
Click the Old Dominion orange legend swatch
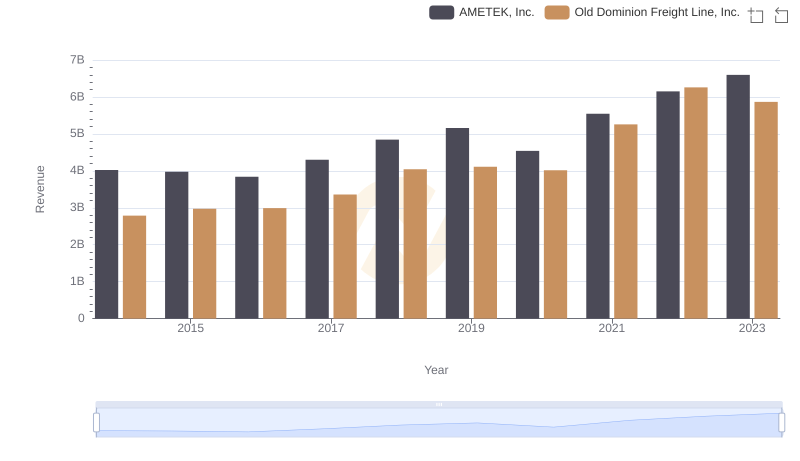tap(557, 12)
